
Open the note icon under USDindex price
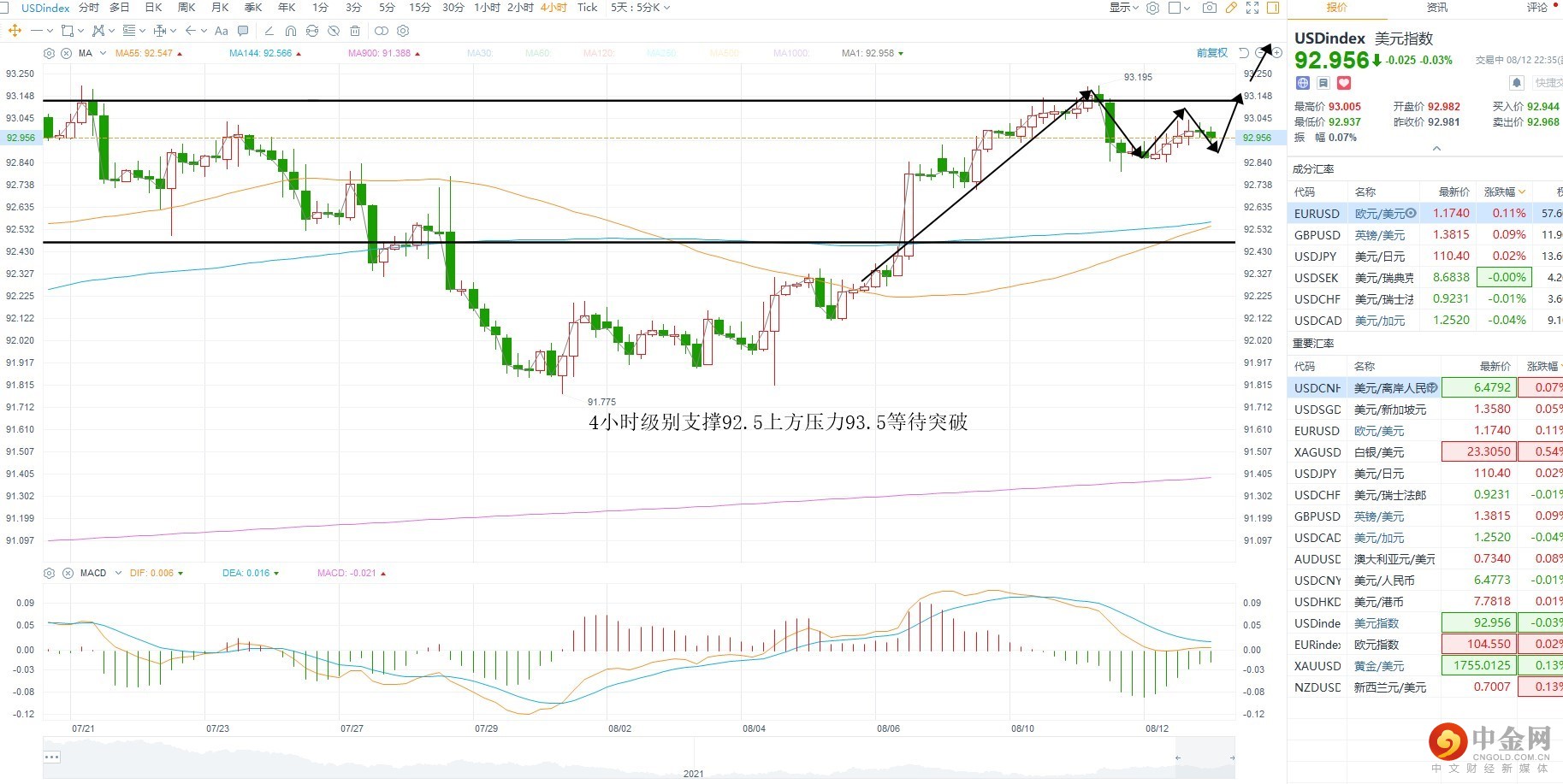point(1323,83)
